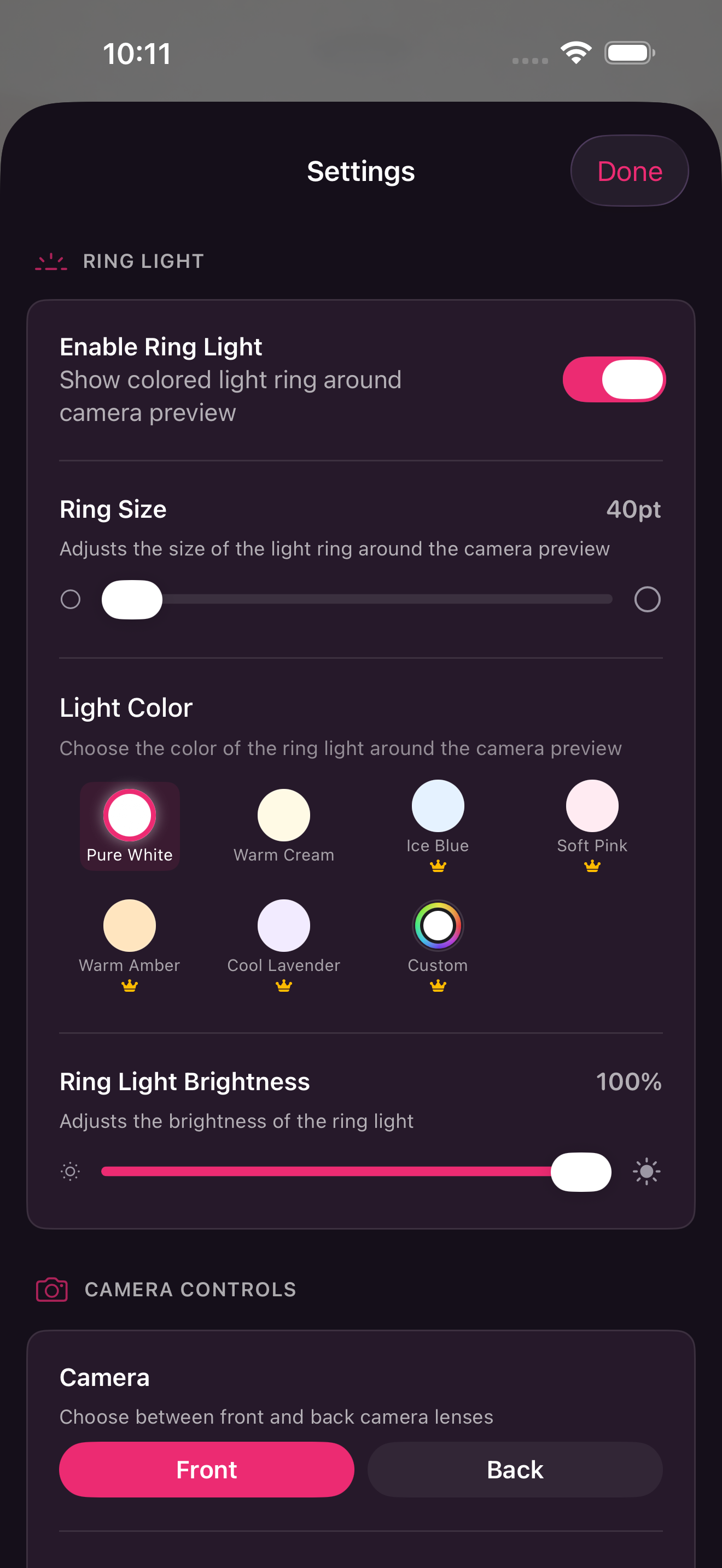Open the Custom rainbow color picker
The height and width of the screenshot is (1568, 722).
tap(438, 925)
